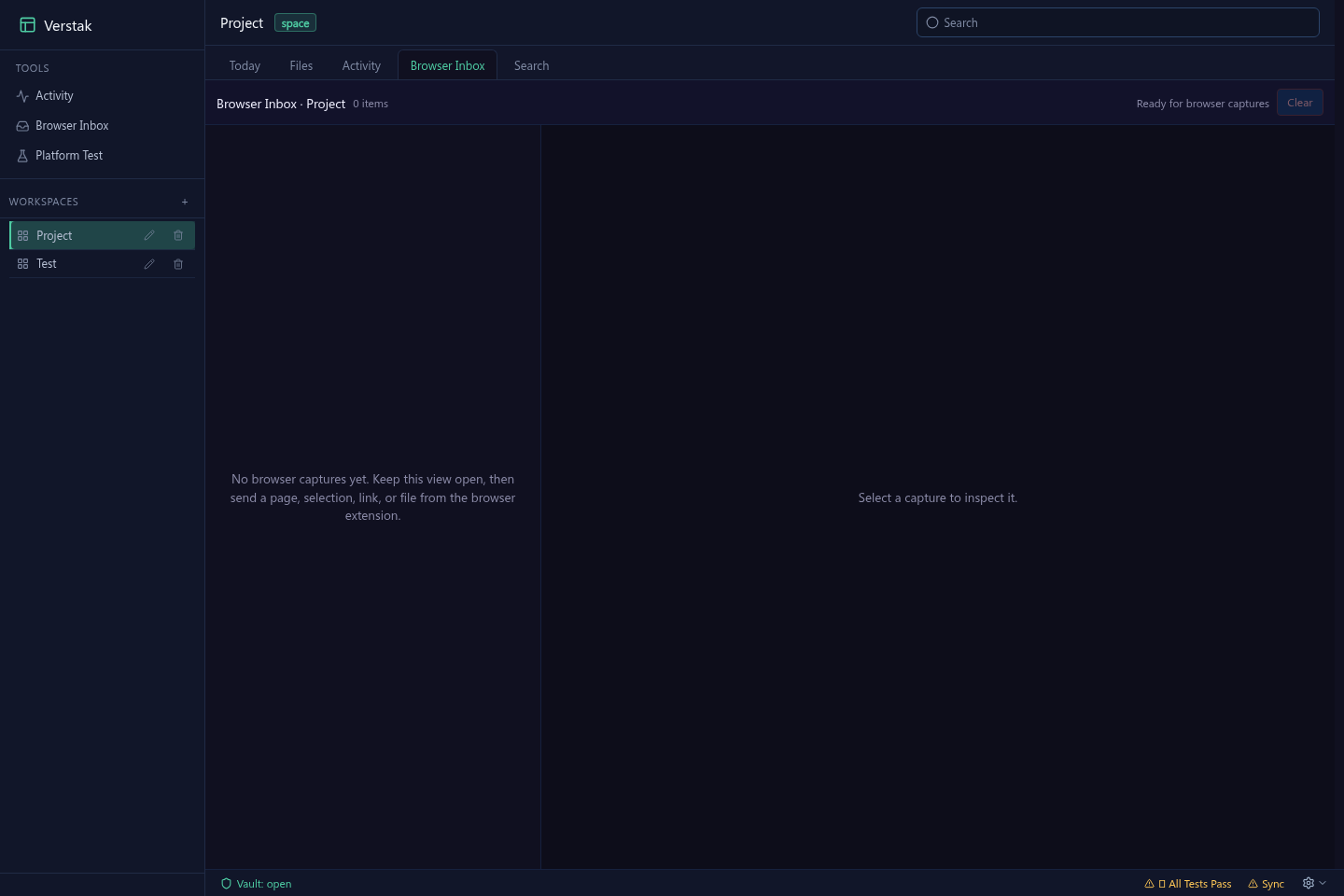Open the settings gear dropdown
The height and width of the screenshot is (896, 1344).
click(x=1314, y=883)
